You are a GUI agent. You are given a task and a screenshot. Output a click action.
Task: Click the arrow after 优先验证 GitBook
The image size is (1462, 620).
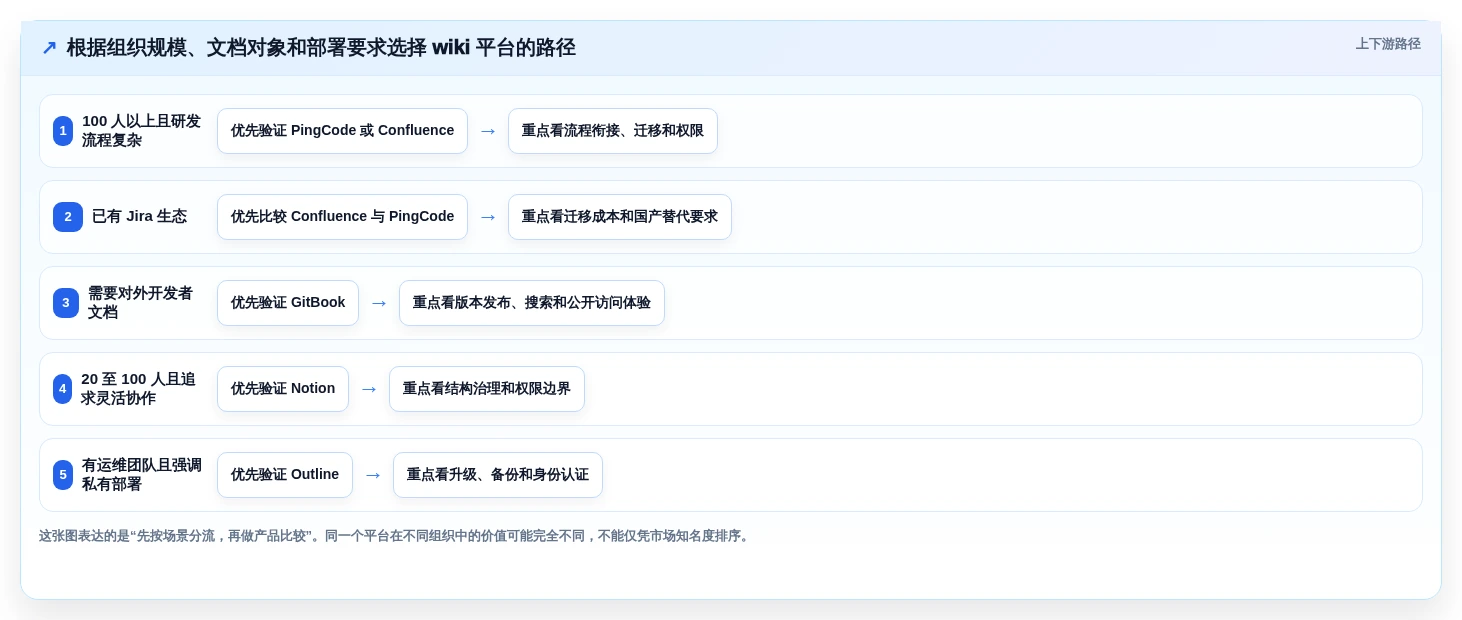pos(379,303)
